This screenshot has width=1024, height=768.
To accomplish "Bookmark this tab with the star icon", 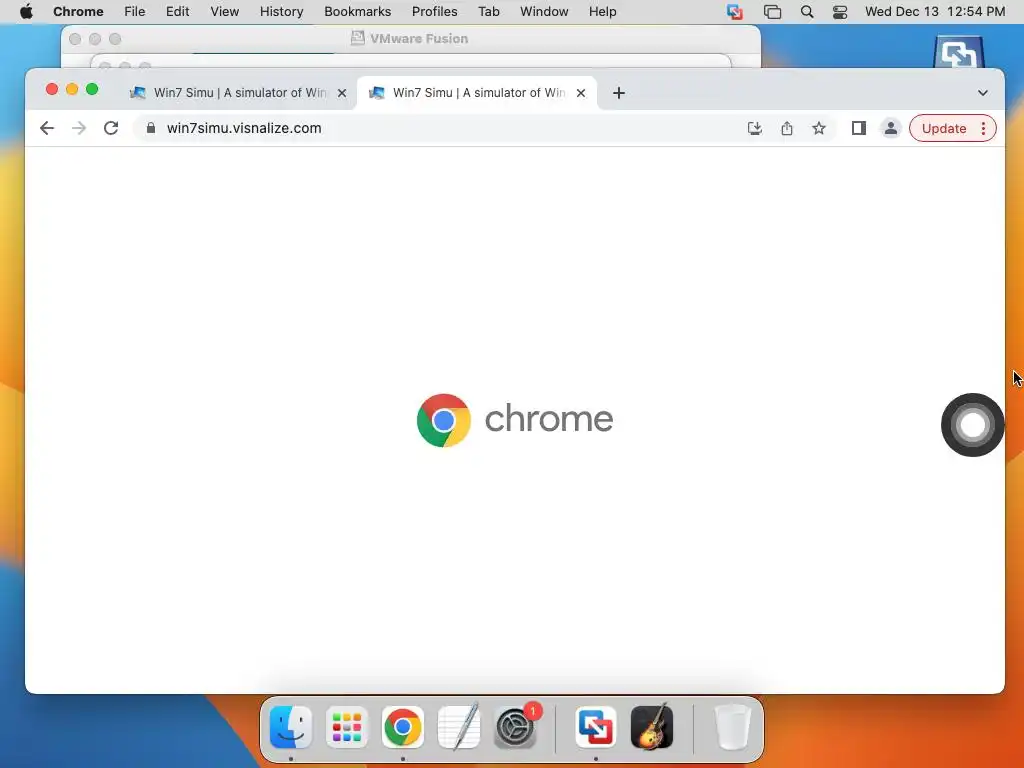I will tap(819, 128).
